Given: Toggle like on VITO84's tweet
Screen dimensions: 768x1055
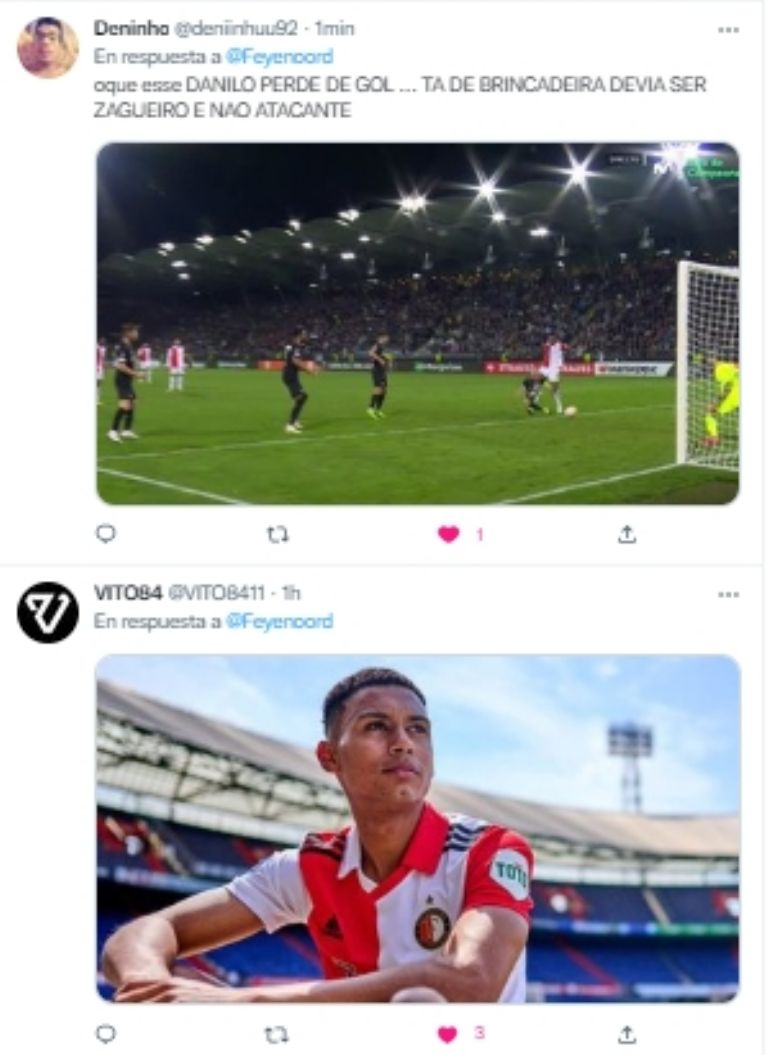Looking at the screenshot, I should tap(449, 1033).
